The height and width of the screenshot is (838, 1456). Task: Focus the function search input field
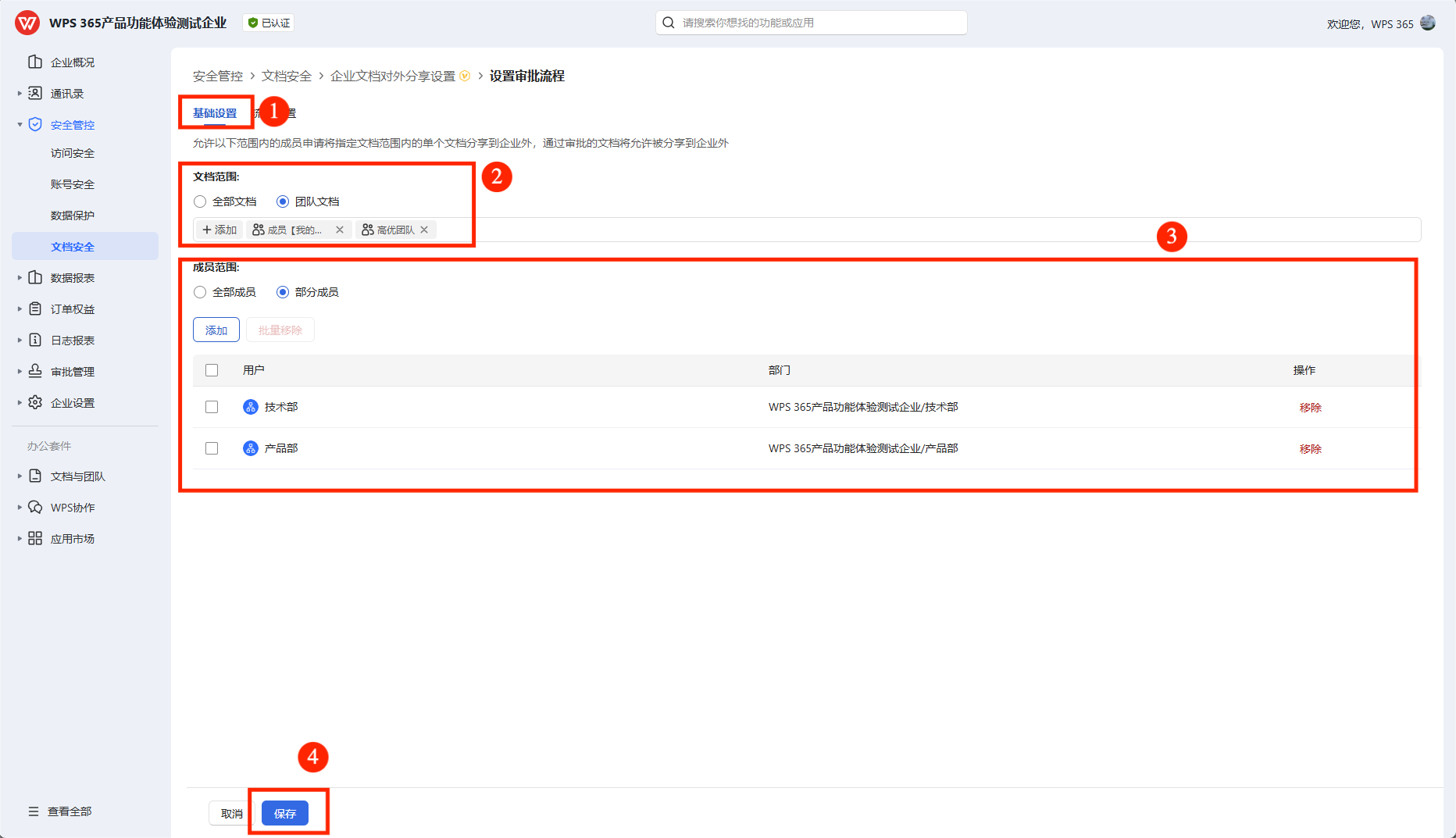pyautogui.click(x=812, y=23)
